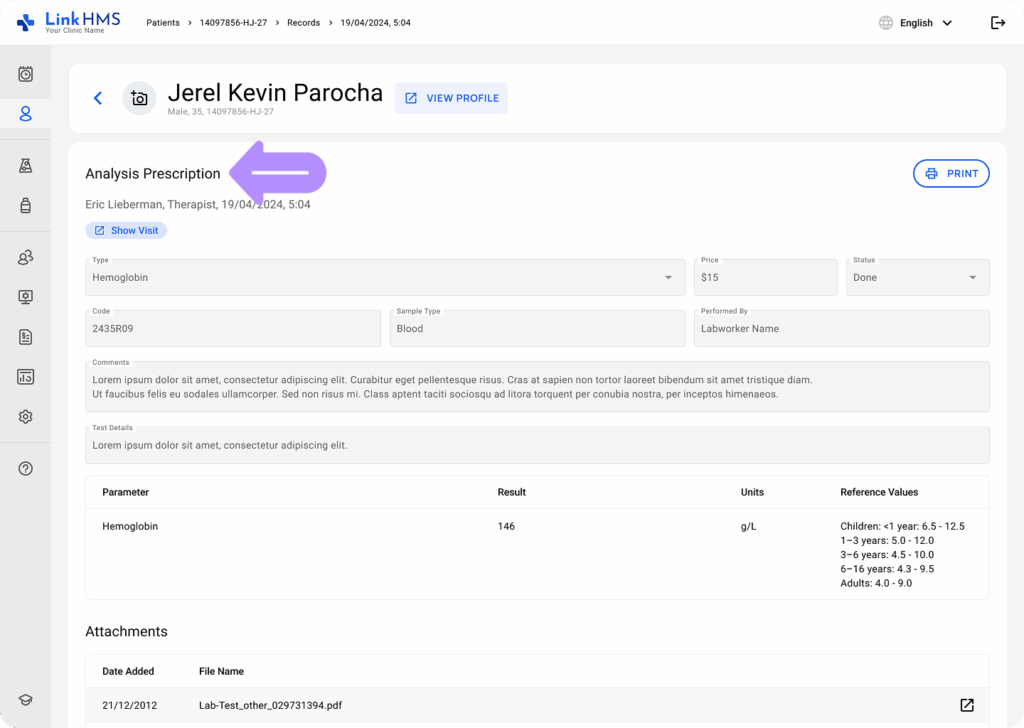1024x728 pixels.
Task: Open the help question mark icon
Action: coord(25,469)
